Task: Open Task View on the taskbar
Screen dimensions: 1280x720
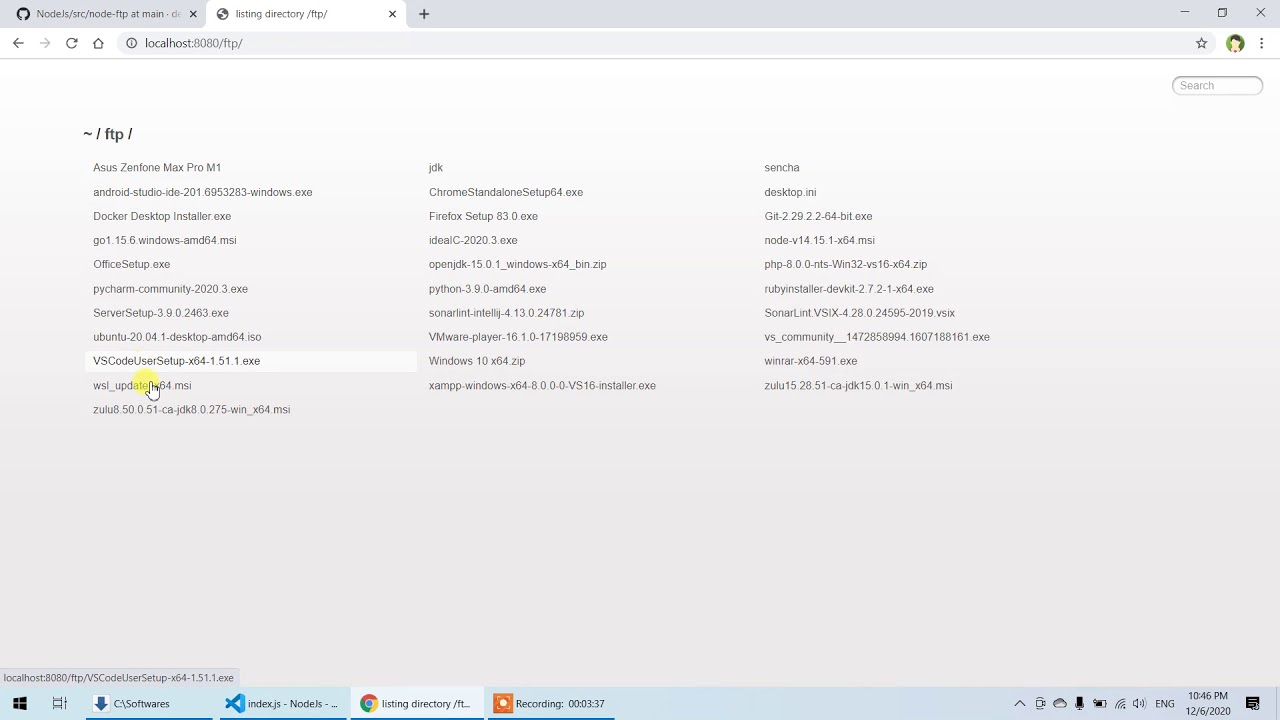Action: (59, 703)
